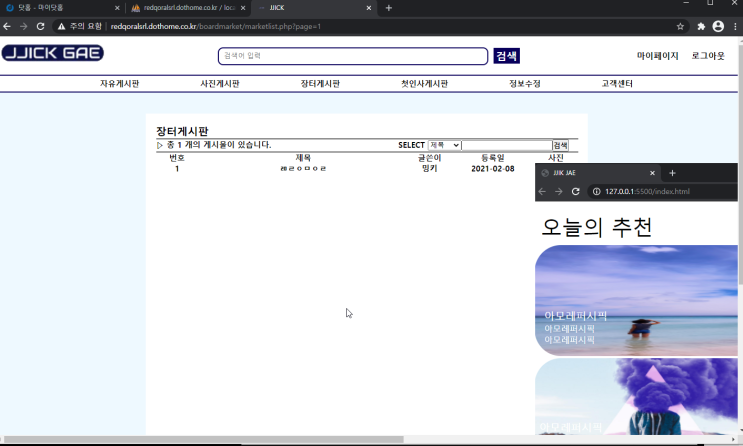743x446 pixels.
Task: Go forward in the main browser window
Action: click(23, 27)
